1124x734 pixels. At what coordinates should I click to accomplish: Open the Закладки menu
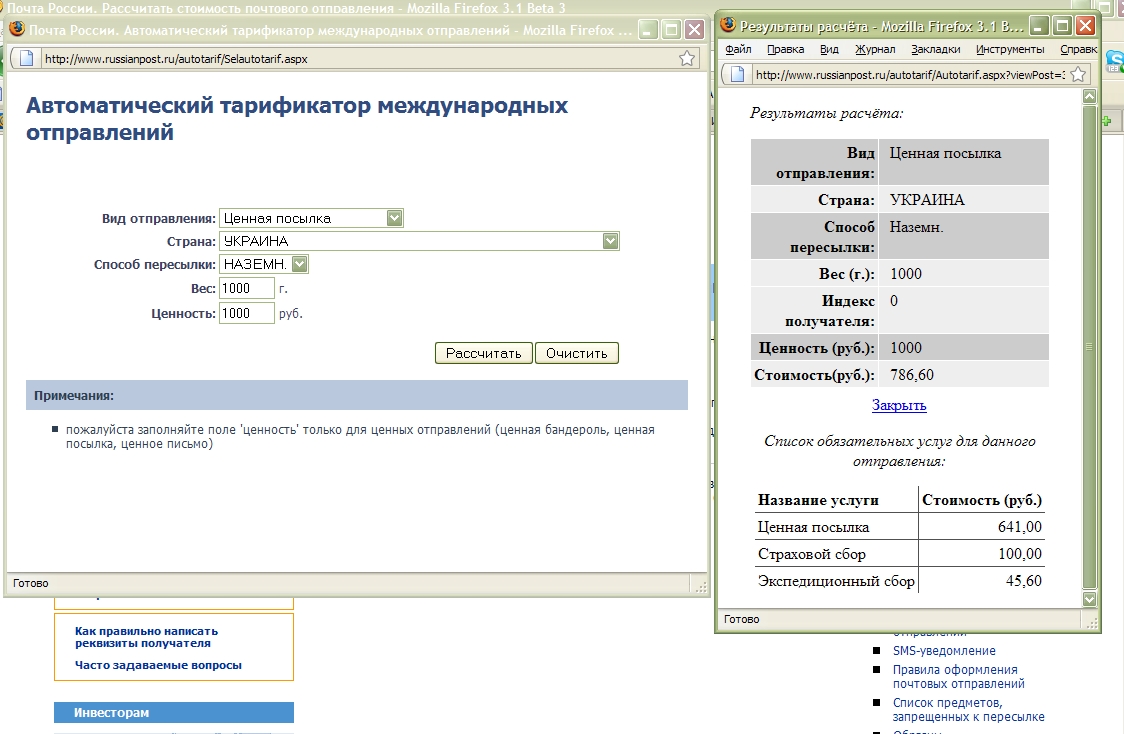click(936, 49)
